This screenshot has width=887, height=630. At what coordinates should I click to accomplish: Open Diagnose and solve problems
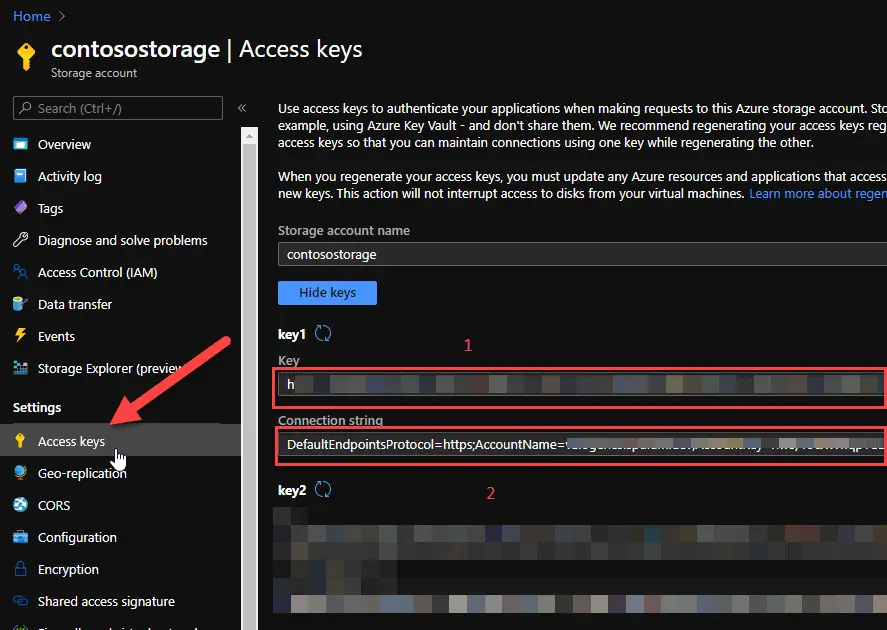click(x=122, y=240)
